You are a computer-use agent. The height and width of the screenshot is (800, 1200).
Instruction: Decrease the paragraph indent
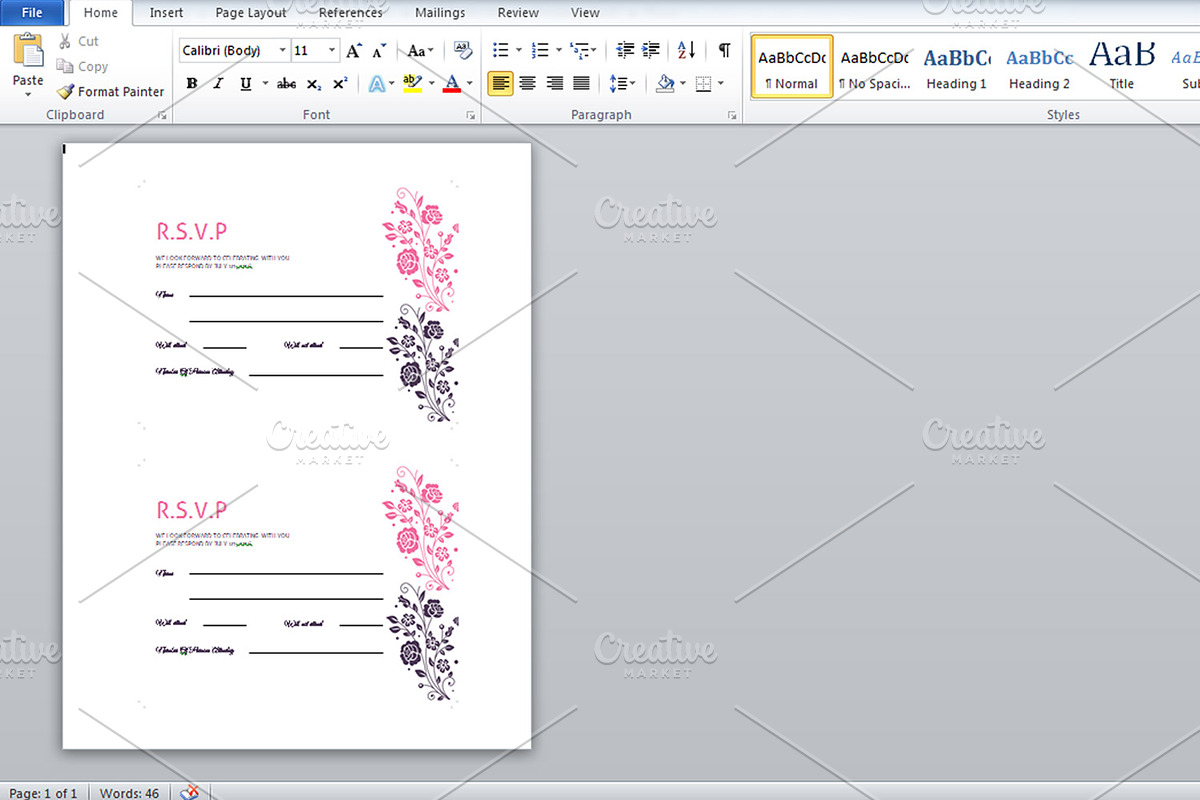(x=625, y=50)
